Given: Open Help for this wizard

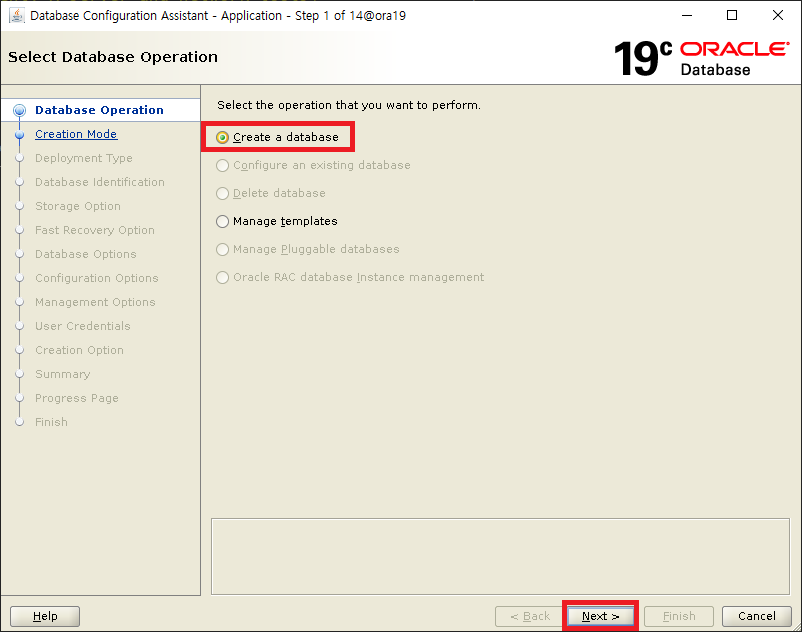Looking at the screenshot, I should pyautogui.click(x=45, y=616).
